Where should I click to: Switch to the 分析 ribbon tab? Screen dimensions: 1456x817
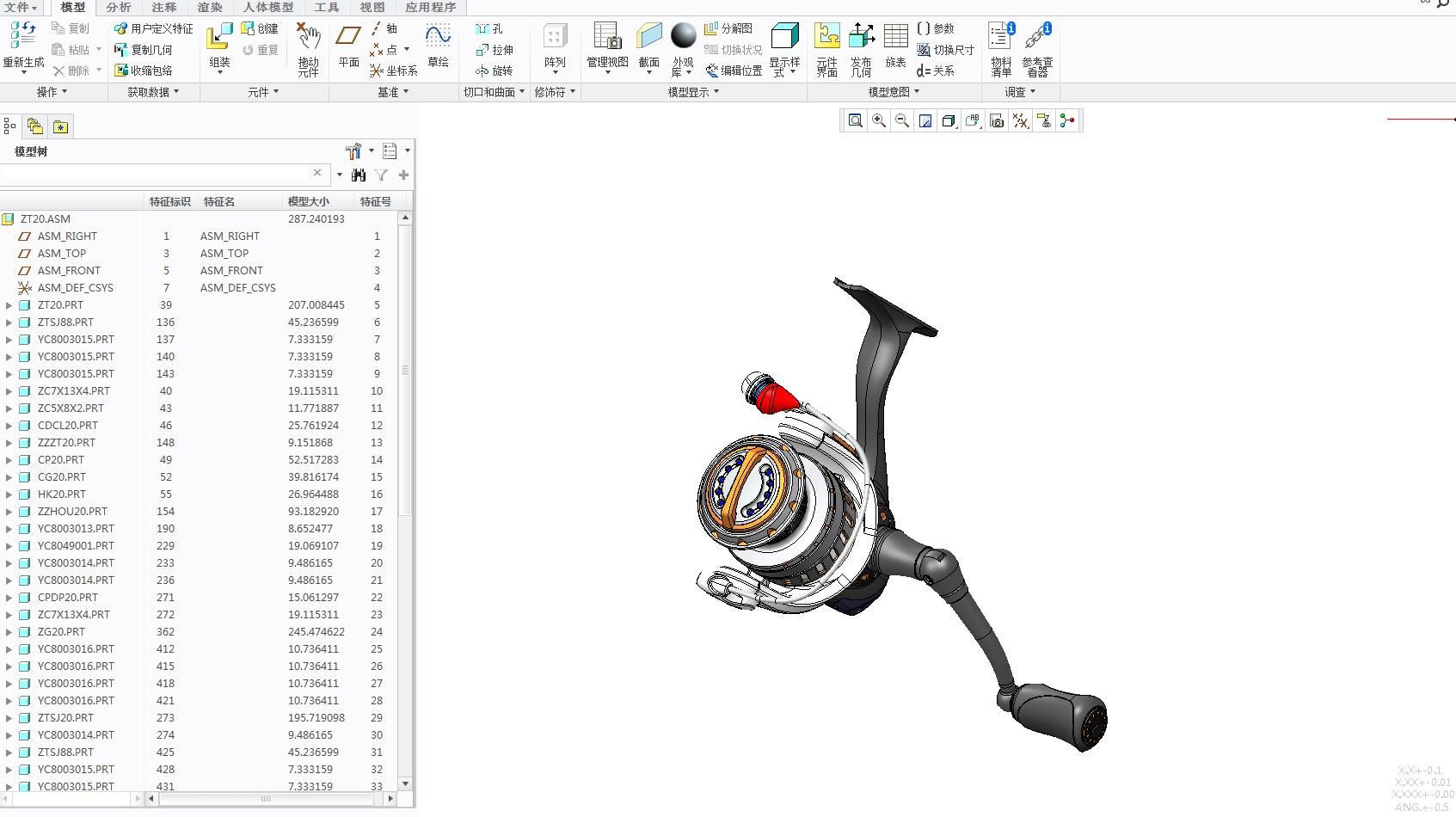coord(119,7)
